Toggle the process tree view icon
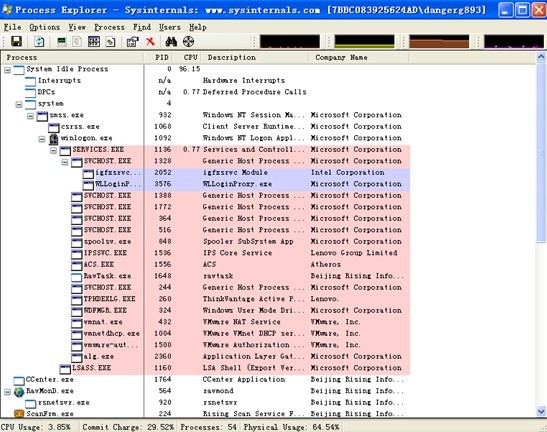Viewport: 547px width, 432px height. [x=77, y=42]
